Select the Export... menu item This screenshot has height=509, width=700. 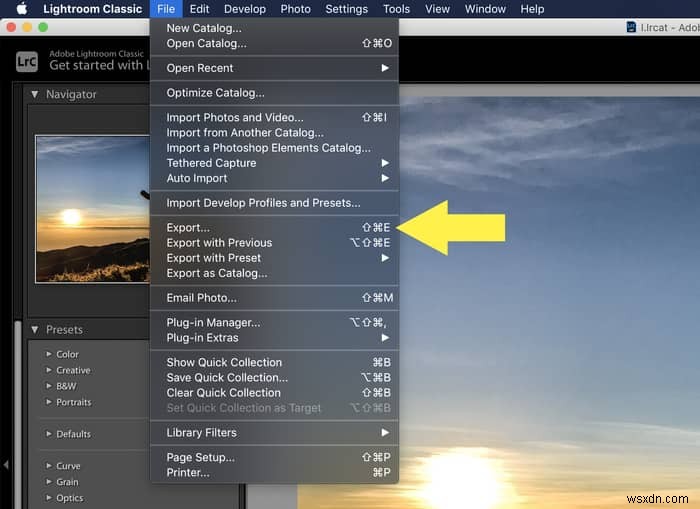274,227
